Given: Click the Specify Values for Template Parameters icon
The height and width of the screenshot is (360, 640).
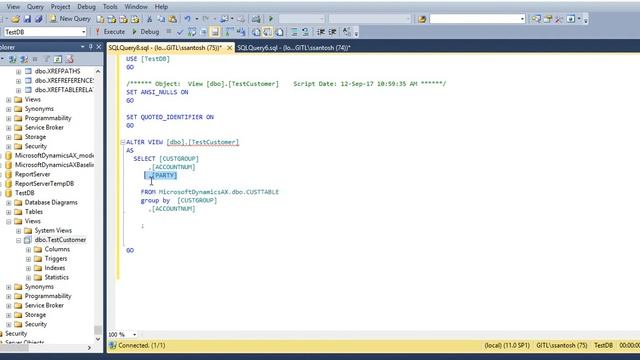Looking at the screenshot, I should (347, 32).
